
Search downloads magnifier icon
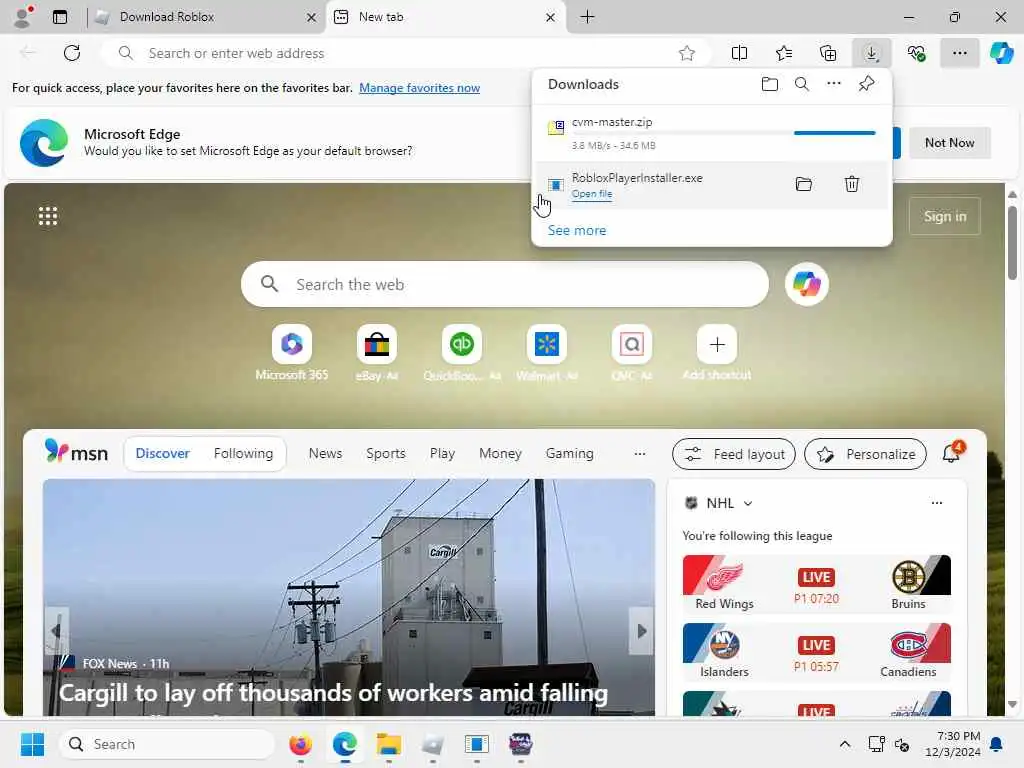801,84
